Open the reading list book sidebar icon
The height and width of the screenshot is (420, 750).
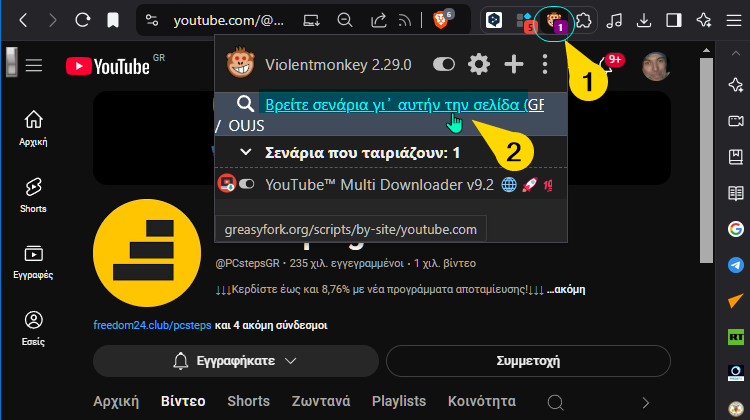(x=736, y=193)
